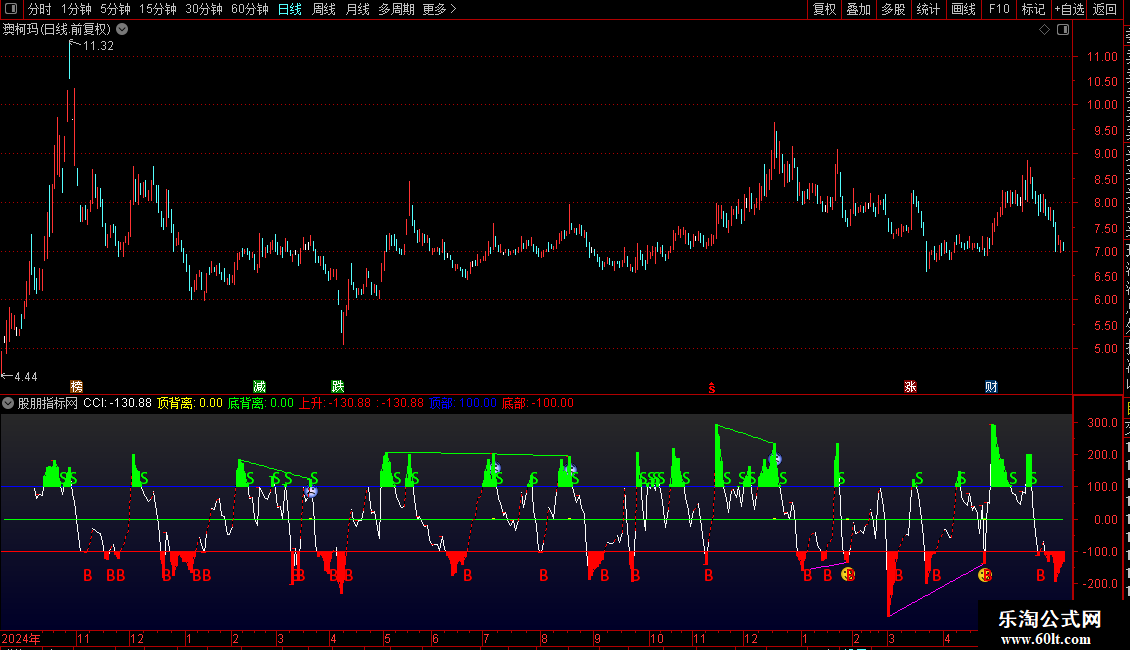The image size is (1130, 650).
Task: Click the 2024年 date axis label
Action: pyautogui.click(x=21, y=639)
